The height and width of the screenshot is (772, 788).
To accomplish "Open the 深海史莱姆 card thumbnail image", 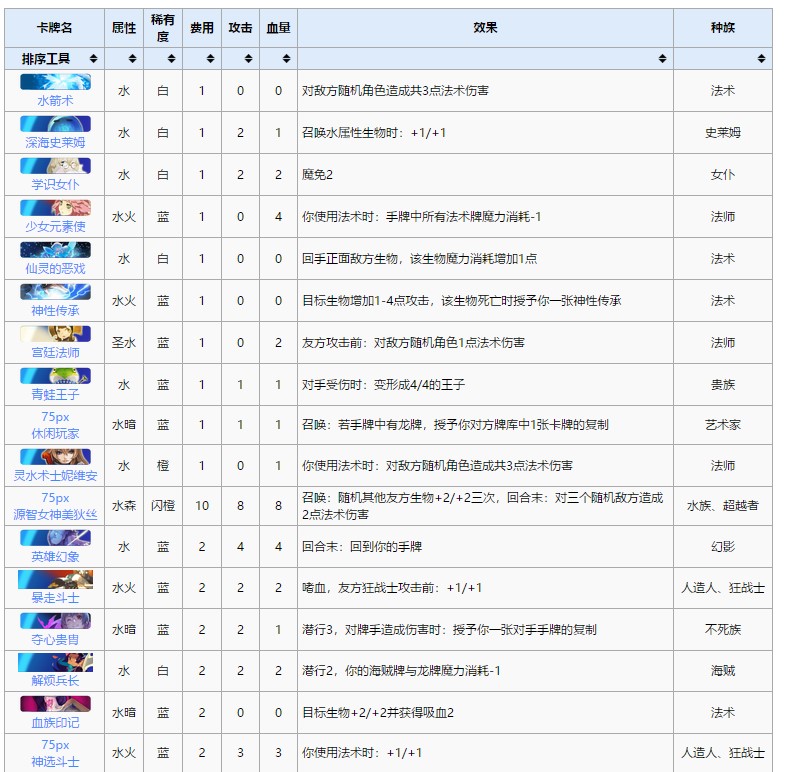I will tap(55, 124).
